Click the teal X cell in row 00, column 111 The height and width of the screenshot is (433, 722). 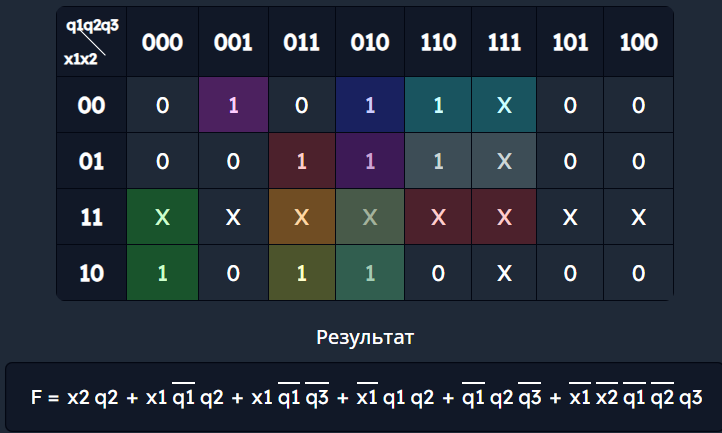coord(504,106)
